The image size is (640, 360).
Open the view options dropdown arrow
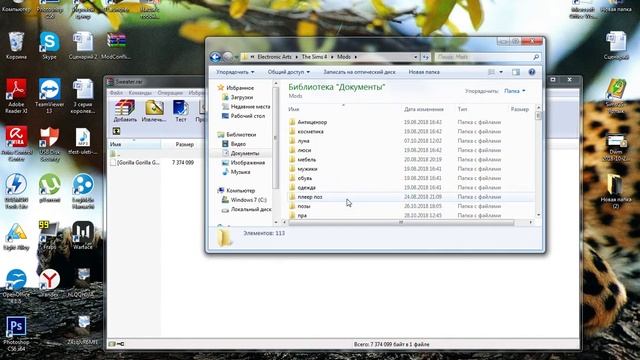(501, 72)
